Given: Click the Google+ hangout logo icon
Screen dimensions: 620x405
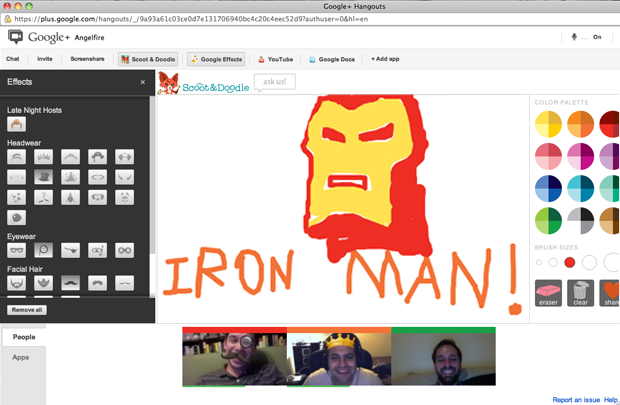Looking at the screenshot, I should 15,37.
